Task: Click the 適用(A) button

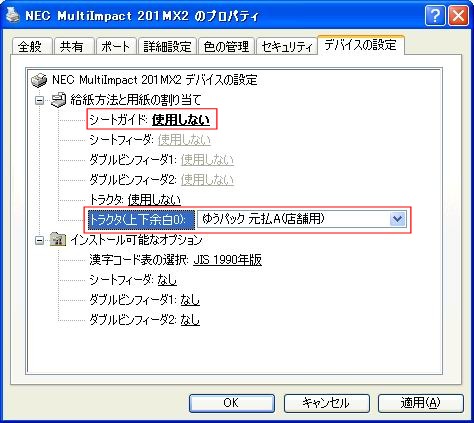Action: point(421,403)
